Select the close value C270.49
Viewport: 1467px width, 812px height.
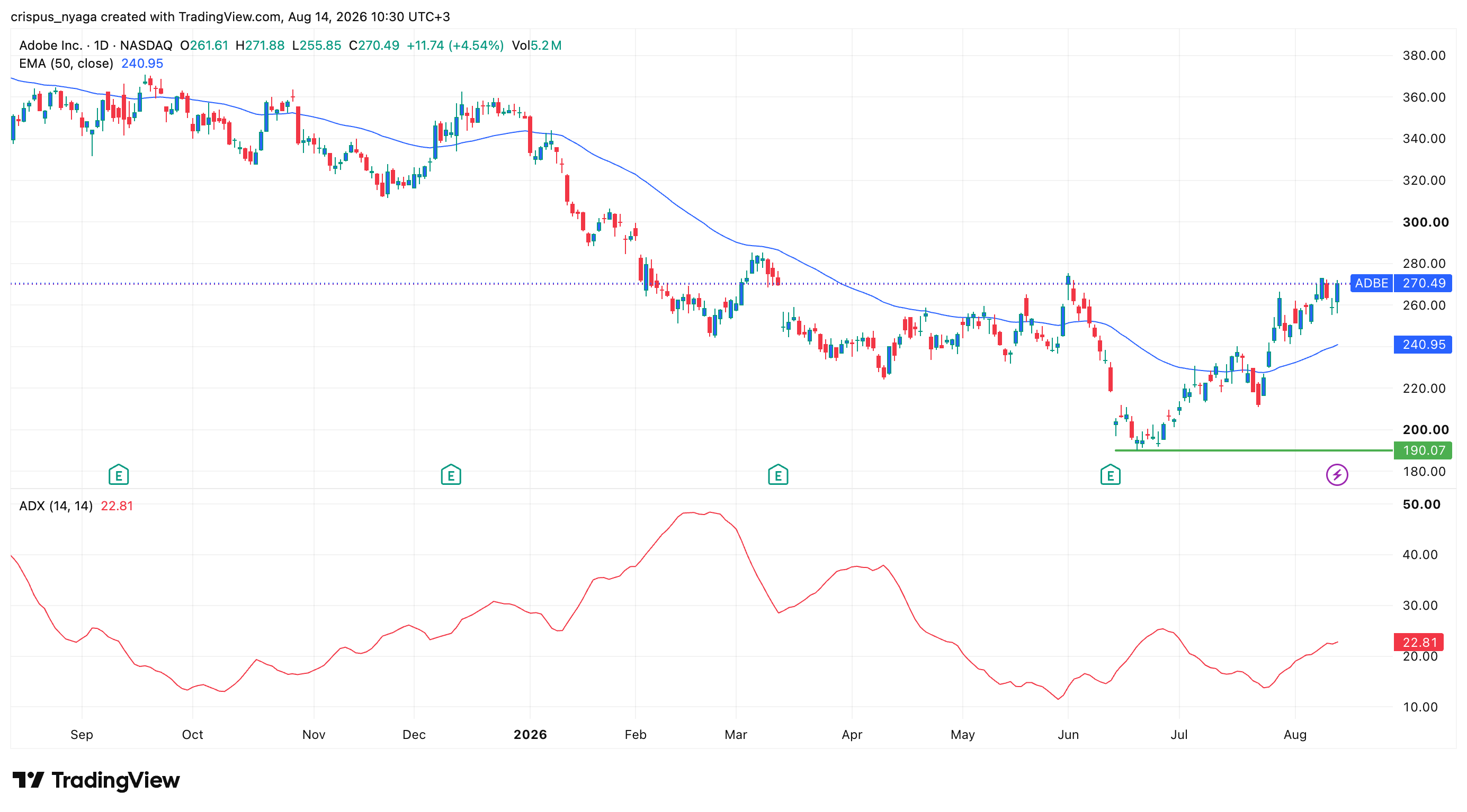(374, 46)
